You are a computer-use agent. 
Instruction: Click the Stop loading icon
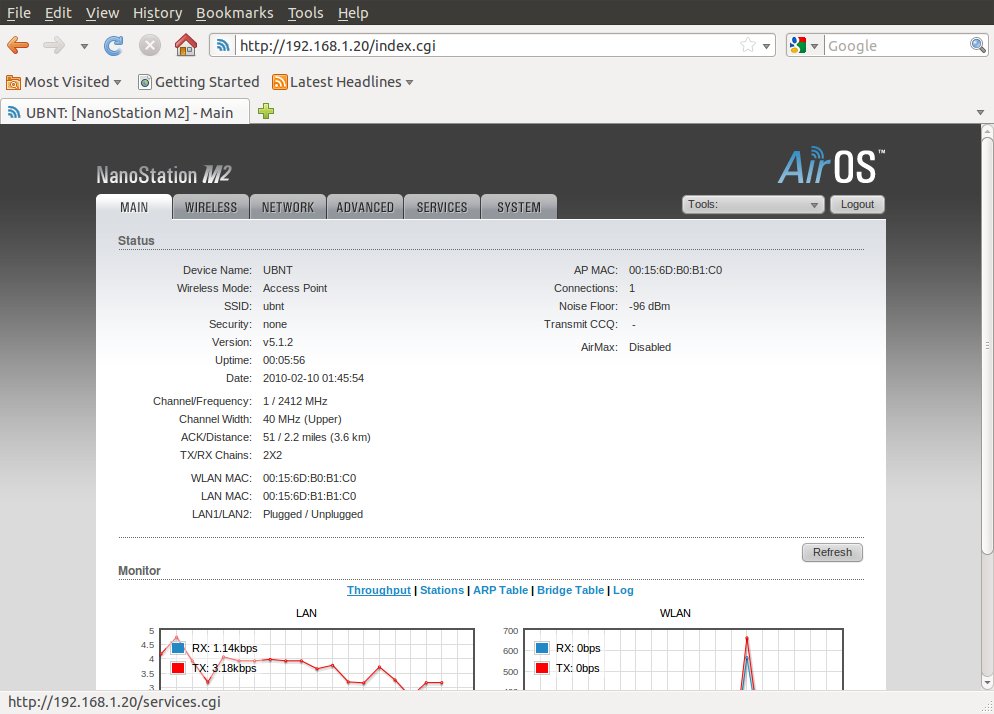(x=150, y=45)
